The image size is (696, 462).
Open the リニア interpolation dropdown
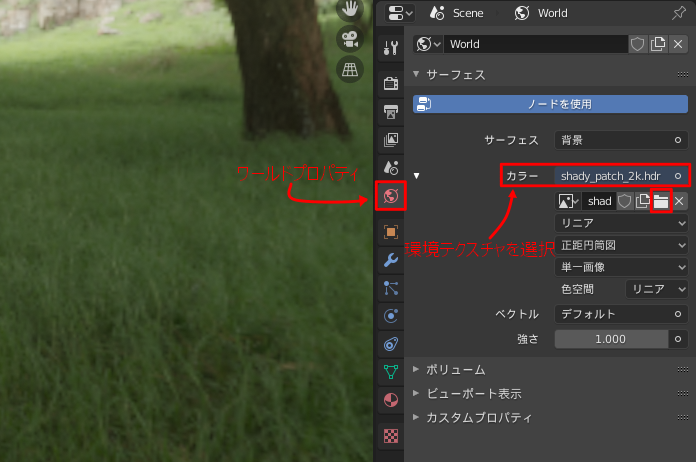[x=621, y=223]
